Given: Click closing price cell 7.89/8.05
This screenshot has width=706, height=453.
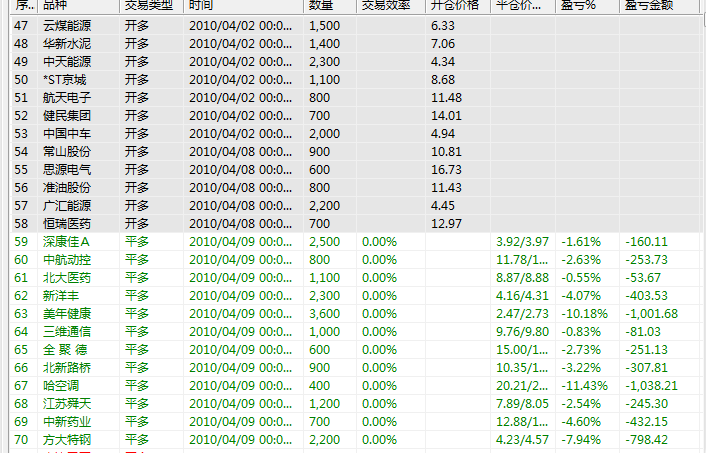Looking at the screenshot, I should pyautogui.click(x=523, y=404).
